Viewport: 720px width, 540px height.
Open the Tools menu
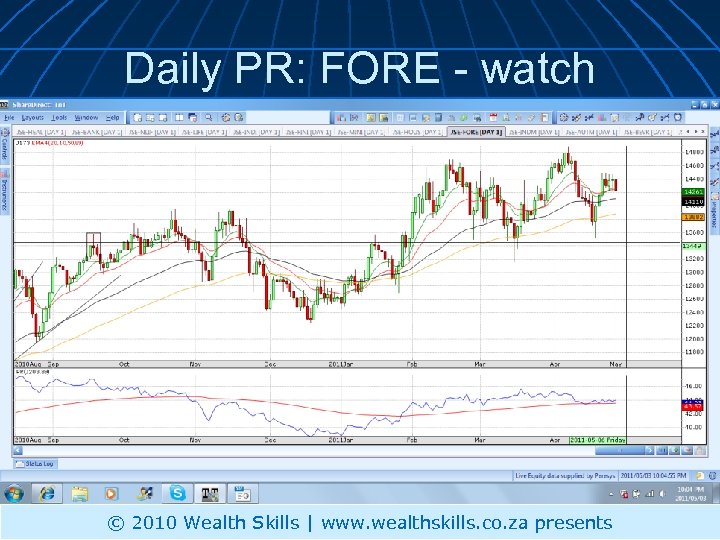59,118
